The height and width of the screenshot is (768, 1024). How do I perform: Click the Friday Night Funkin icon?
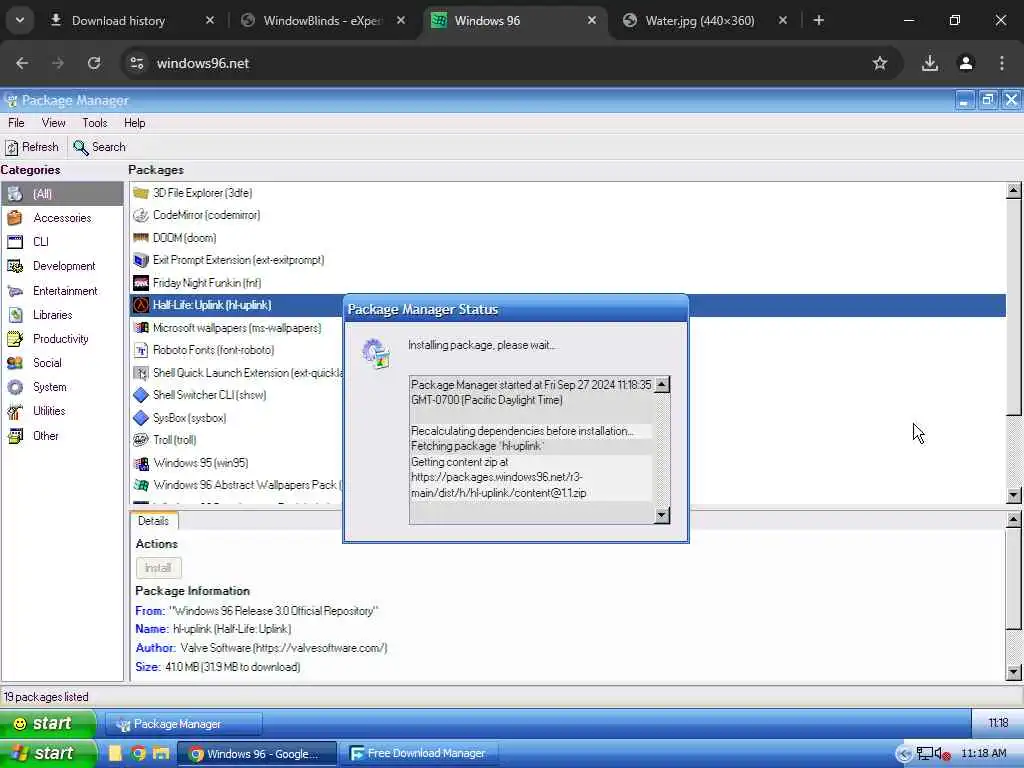tap(140, 283)
